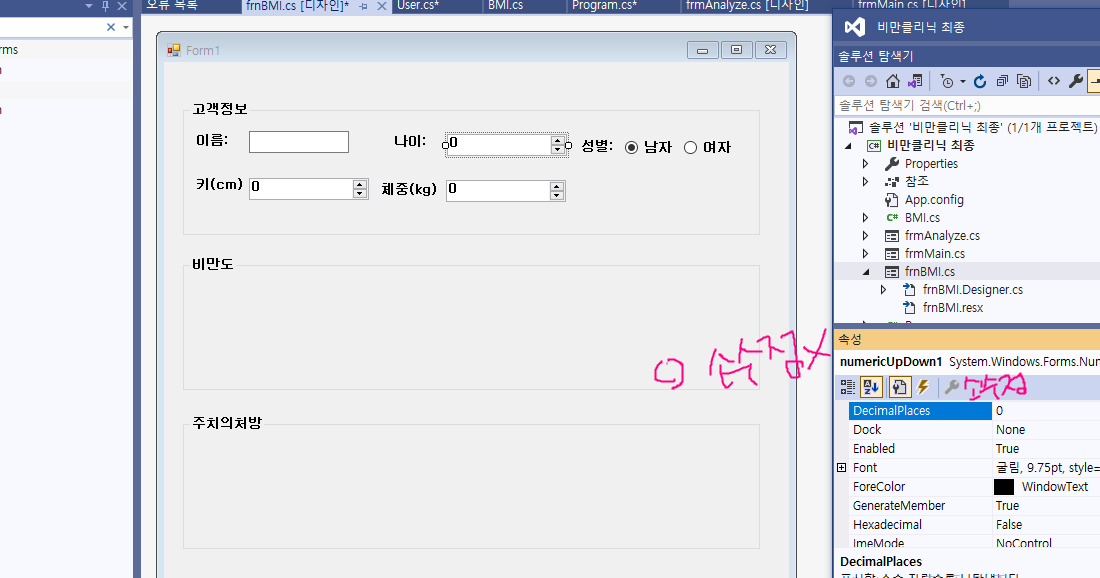1100x578 pixels.
Task: Decrease 체중(kg) value with down arrow
Action: coord(557,195)
